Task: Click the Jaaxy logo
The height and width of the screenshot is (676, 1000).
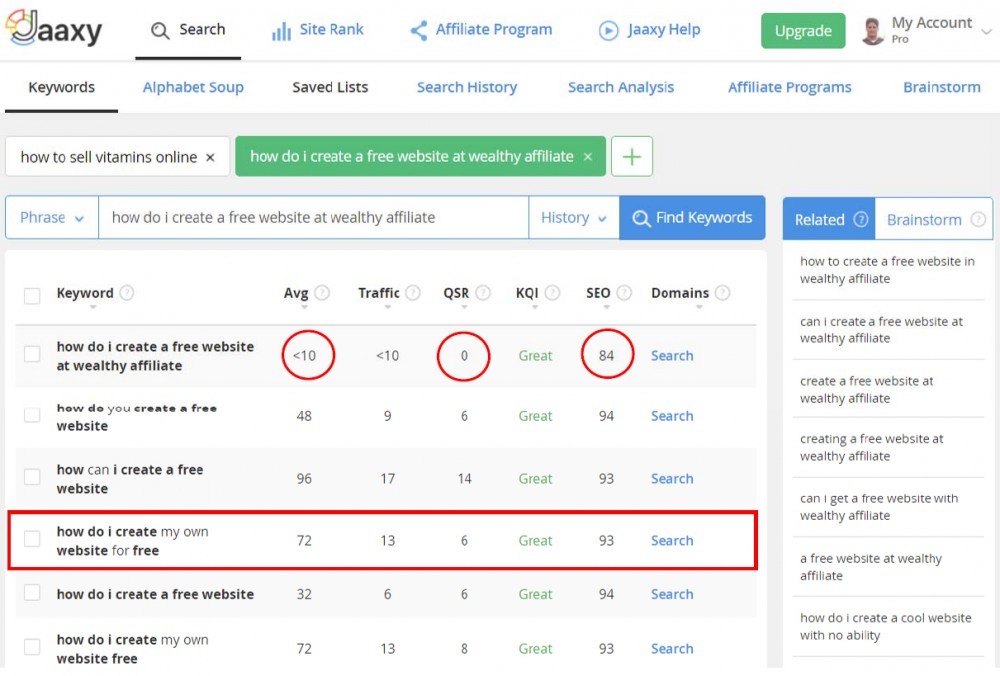Action: pos(54,29)
